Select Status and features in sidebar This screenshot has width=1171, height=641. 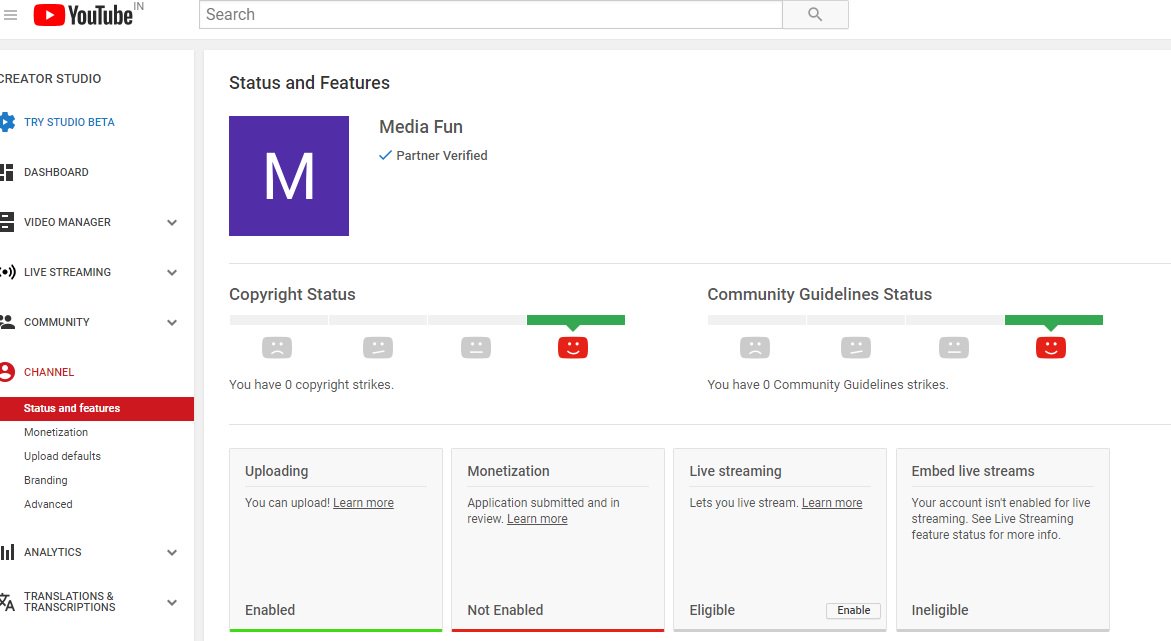97,409
